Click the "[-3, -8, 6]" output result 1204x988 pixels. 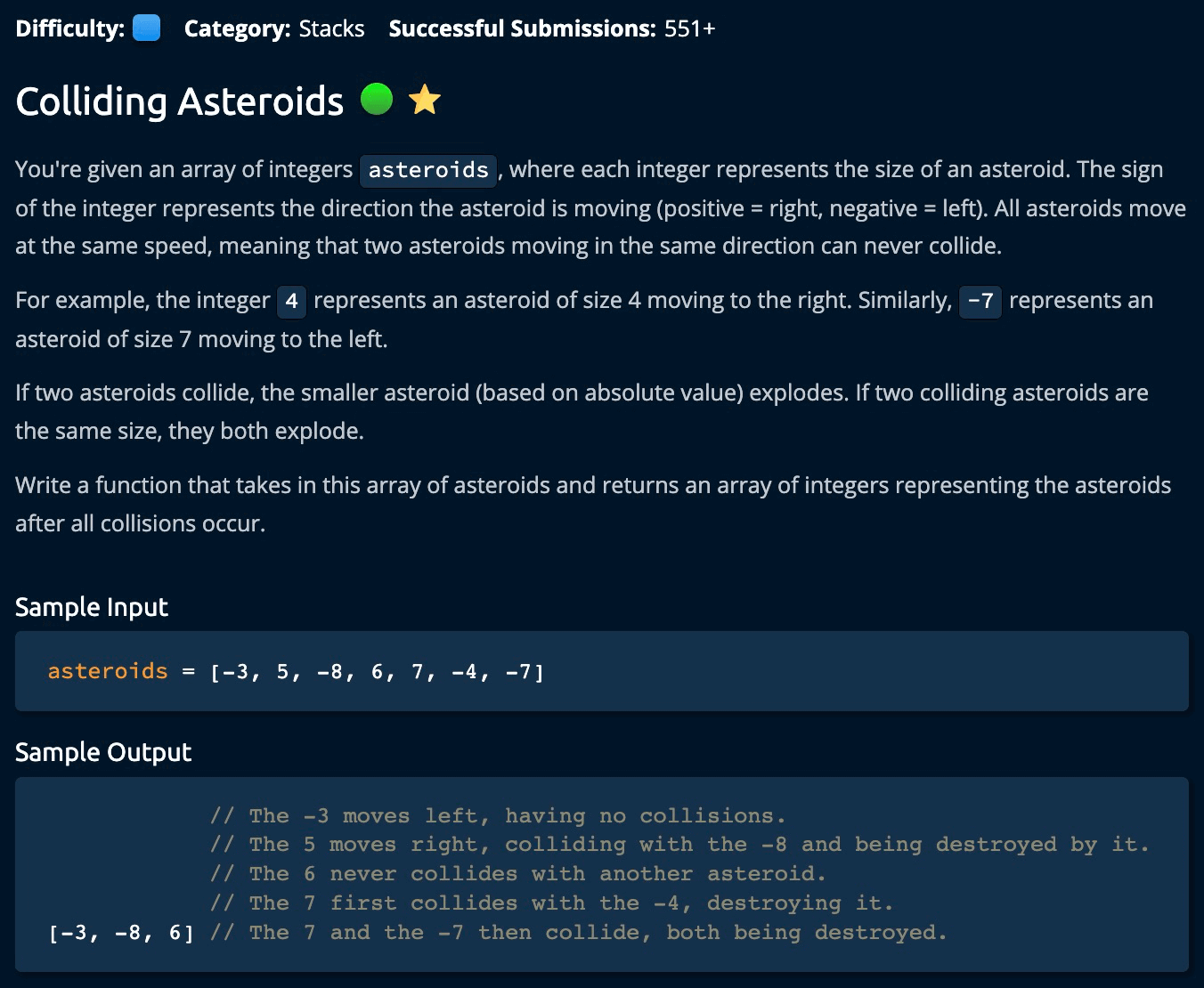coord(121,933)
